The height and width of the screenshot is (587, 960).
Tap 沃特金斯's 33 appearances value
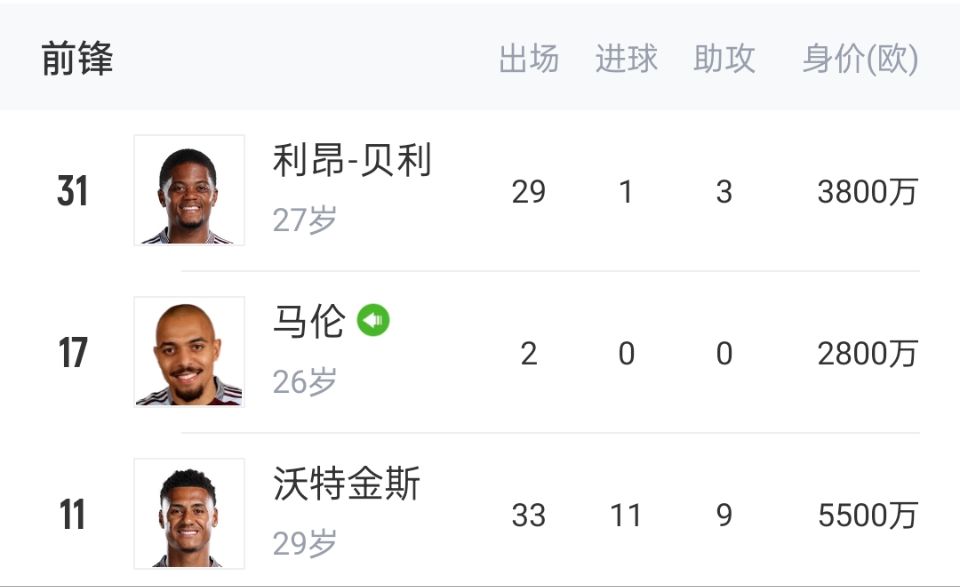click(528, 515)
